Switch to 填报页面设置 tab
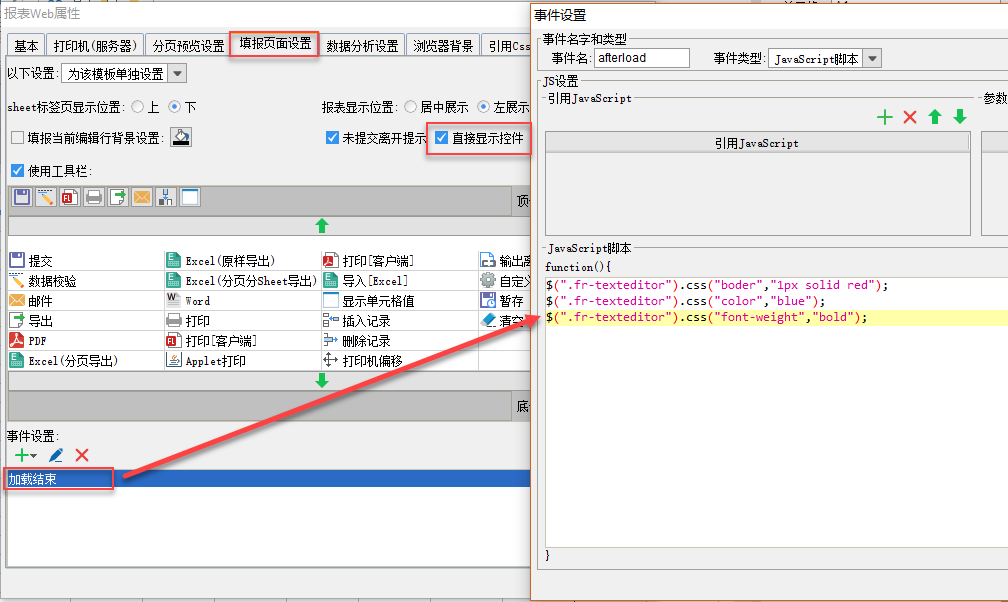This screenshot has width=1008, height=602. coord(274,44)
